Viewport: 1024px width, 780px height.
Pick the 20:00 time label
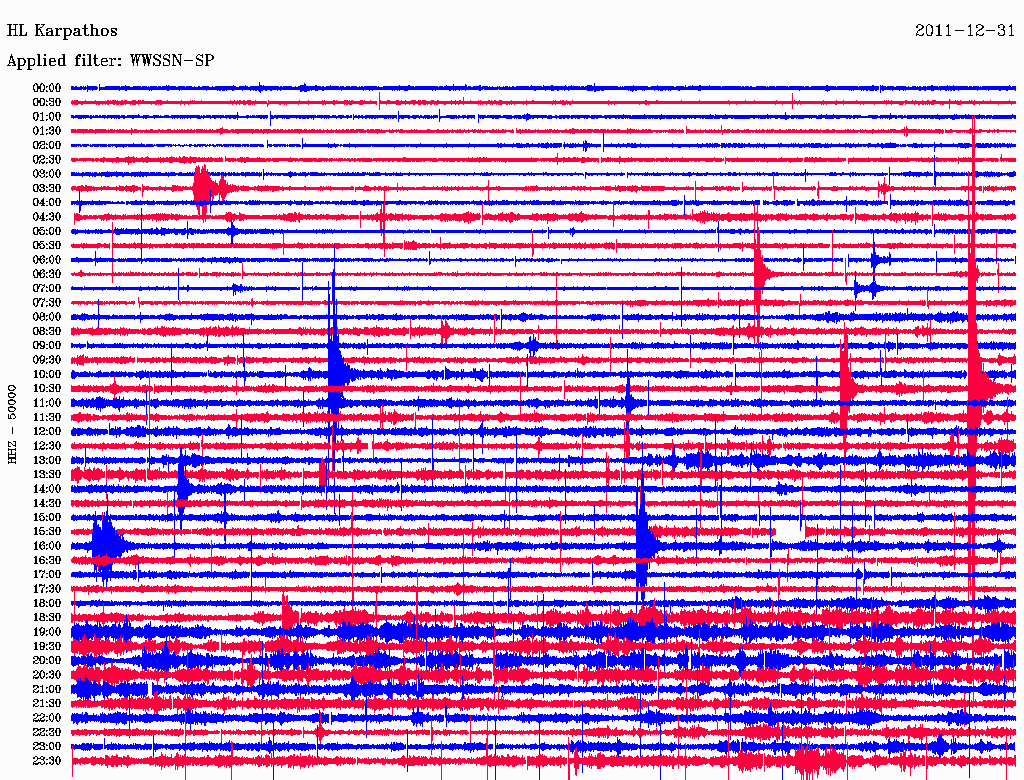click(46, 660)
